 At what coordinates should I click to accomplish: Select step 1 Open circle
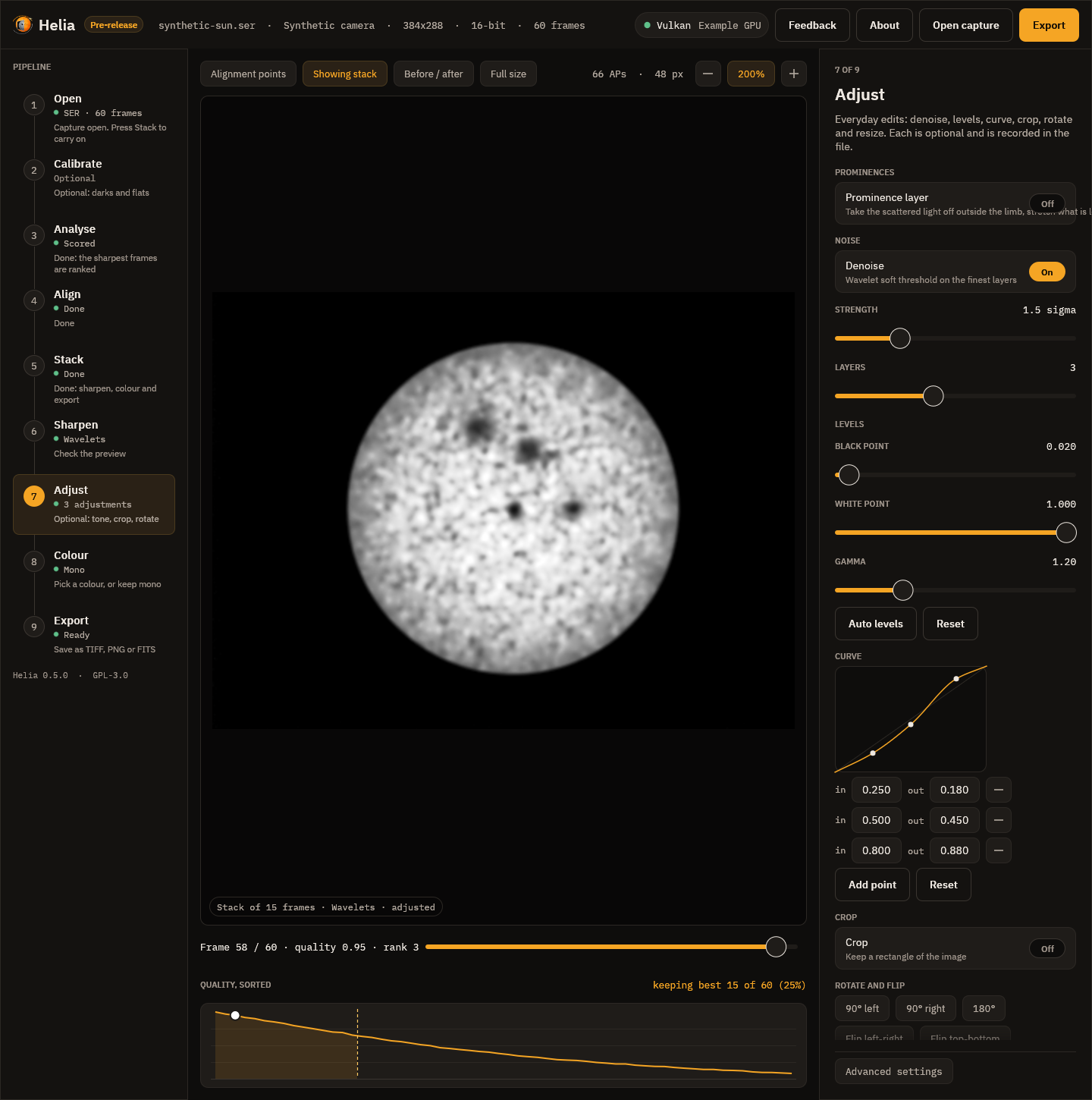click(33, 105)
